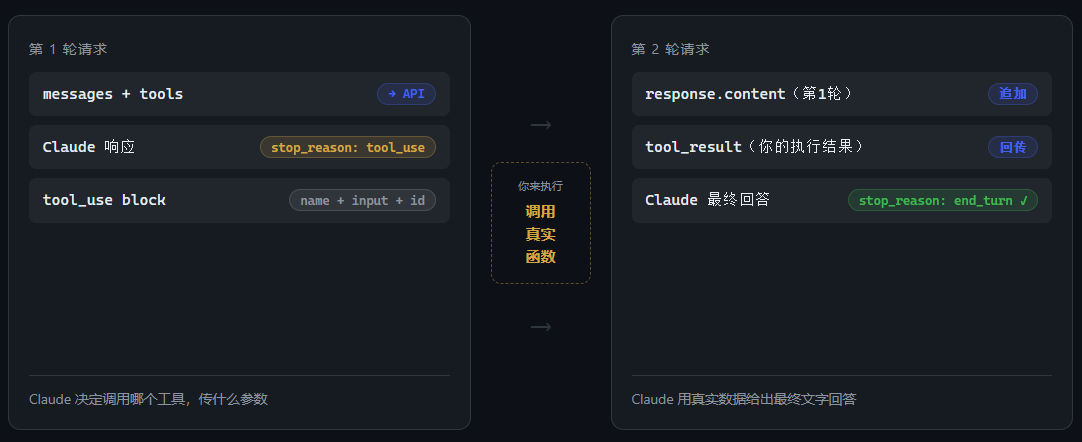Click the '第 1 轮请求' panel heading
This screenshot has width=1082, height=442.
click(68, 49)
